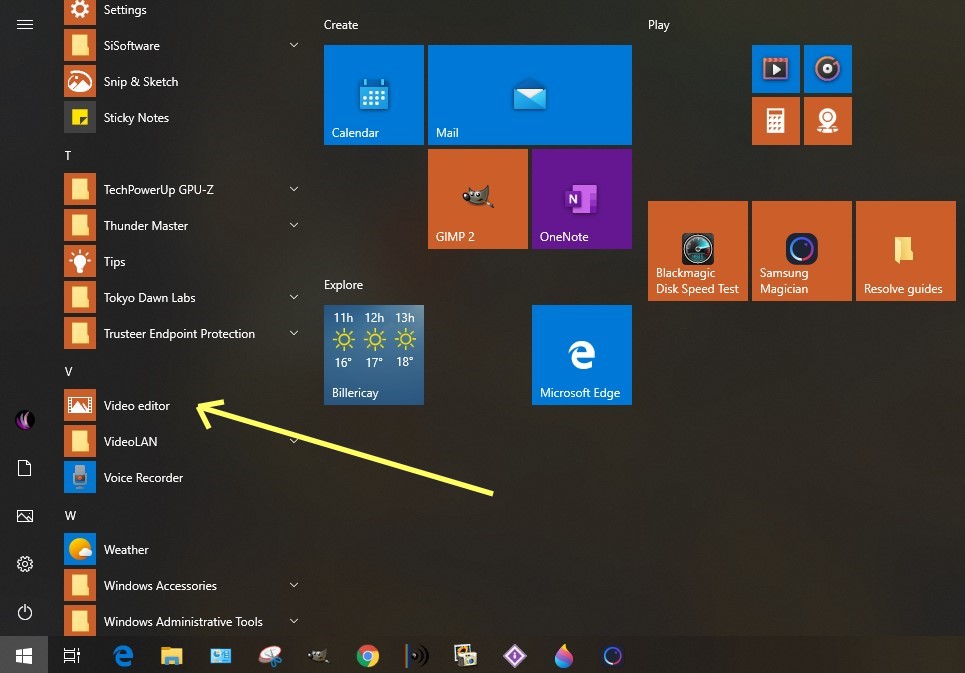The height and width of the screenshot is (673, 965).
Task: Open Task View on taskbar
Action: click(x=72, y=655)
